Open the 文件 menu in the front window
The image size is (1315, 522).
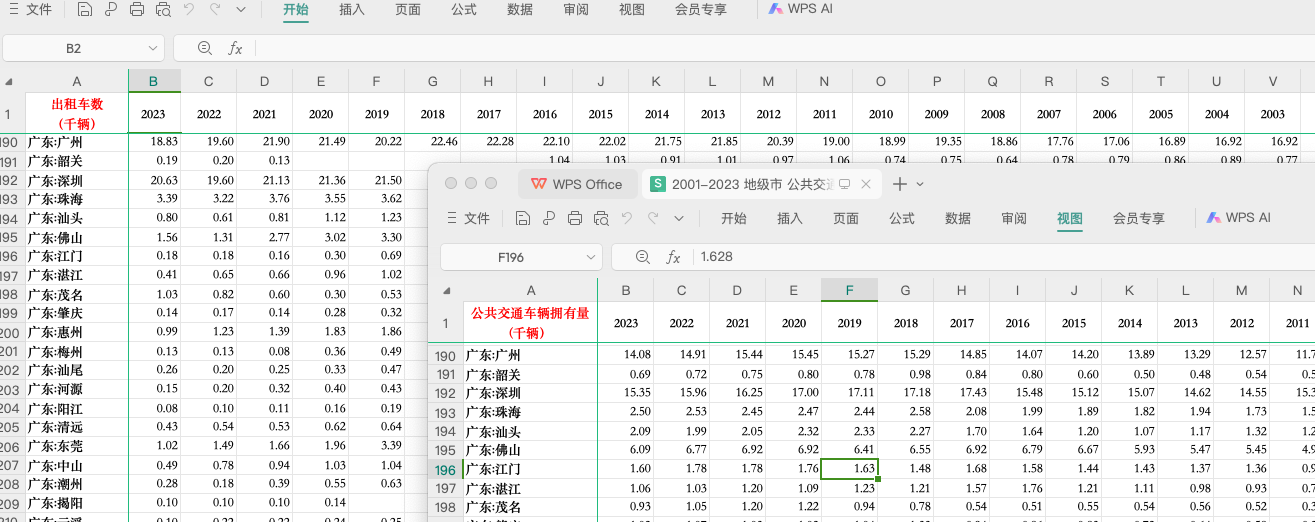468,218
